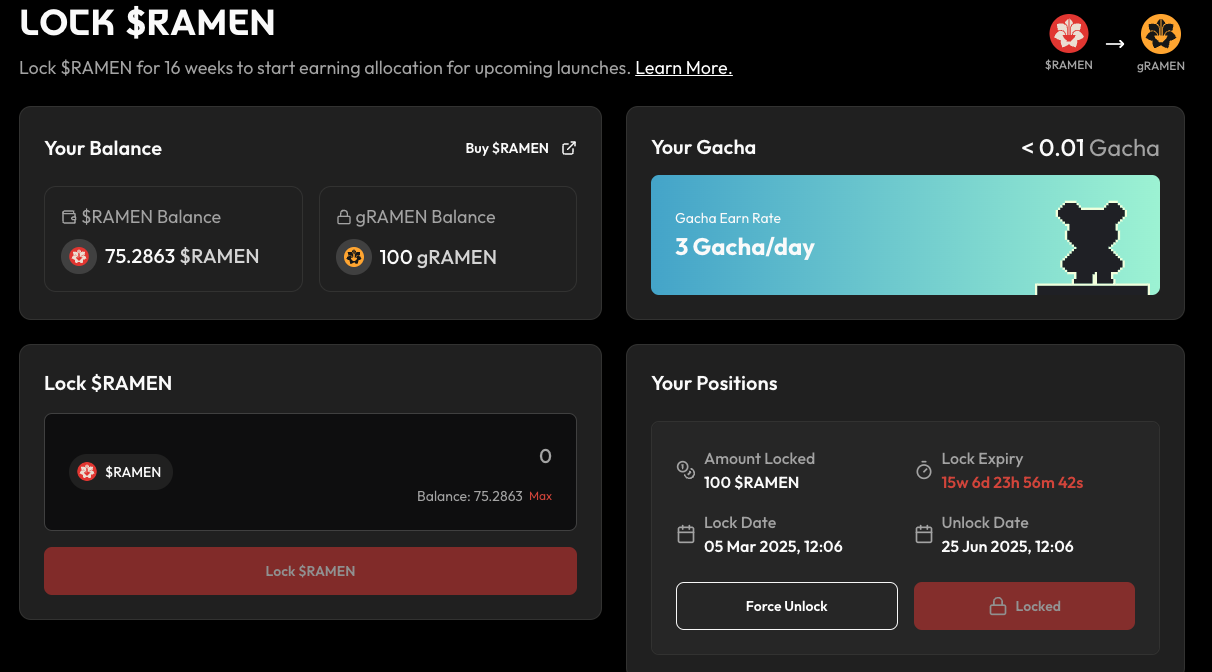1212x672 pixels.
Task: Click the wallet icon next to $RAMEN Balance
Action: pos(69,217)
